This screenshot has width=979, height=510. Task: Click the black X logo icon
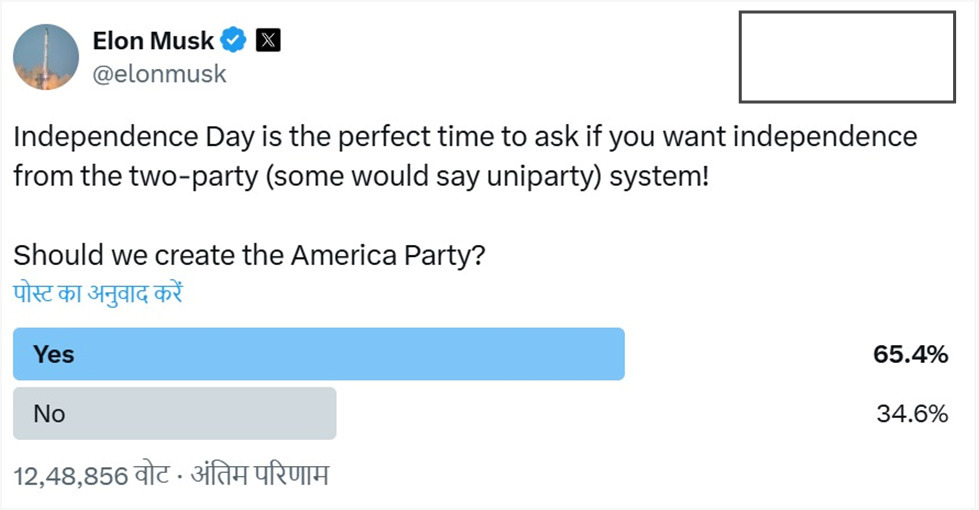pyautogui.click(x=268, y=41)
